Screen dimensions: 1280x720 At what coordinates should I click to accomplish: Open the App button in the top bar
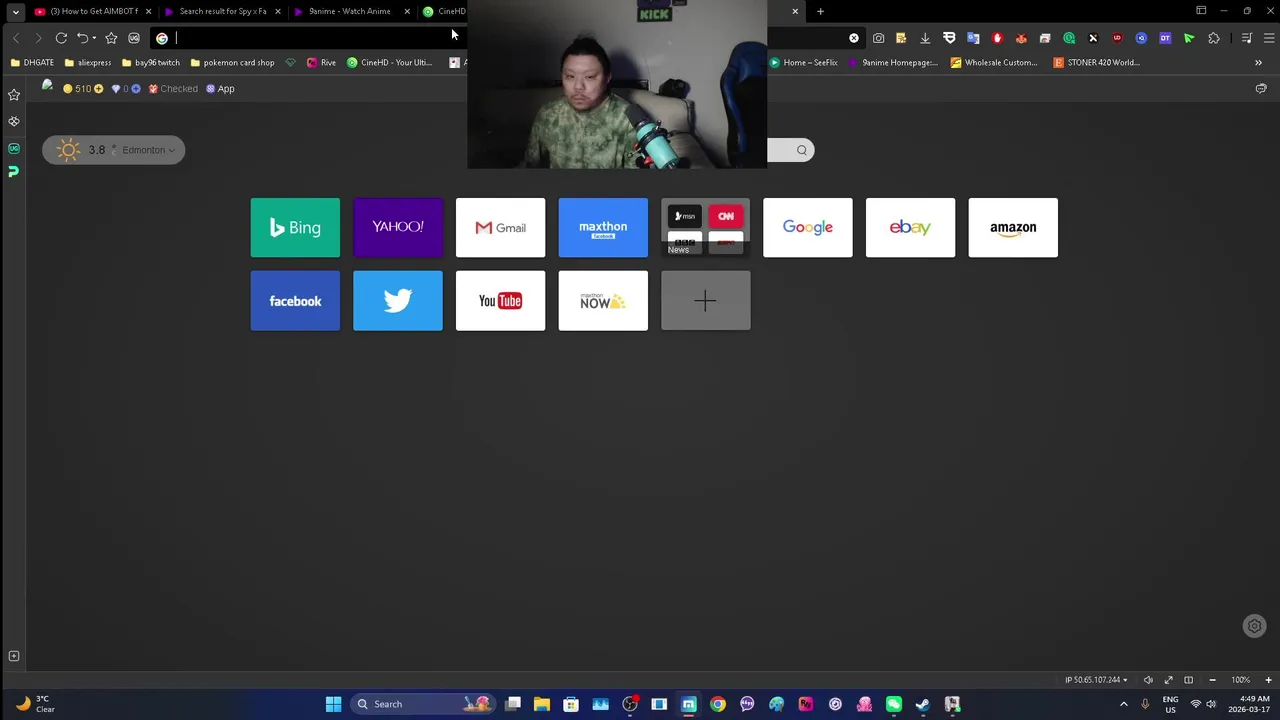220,89
